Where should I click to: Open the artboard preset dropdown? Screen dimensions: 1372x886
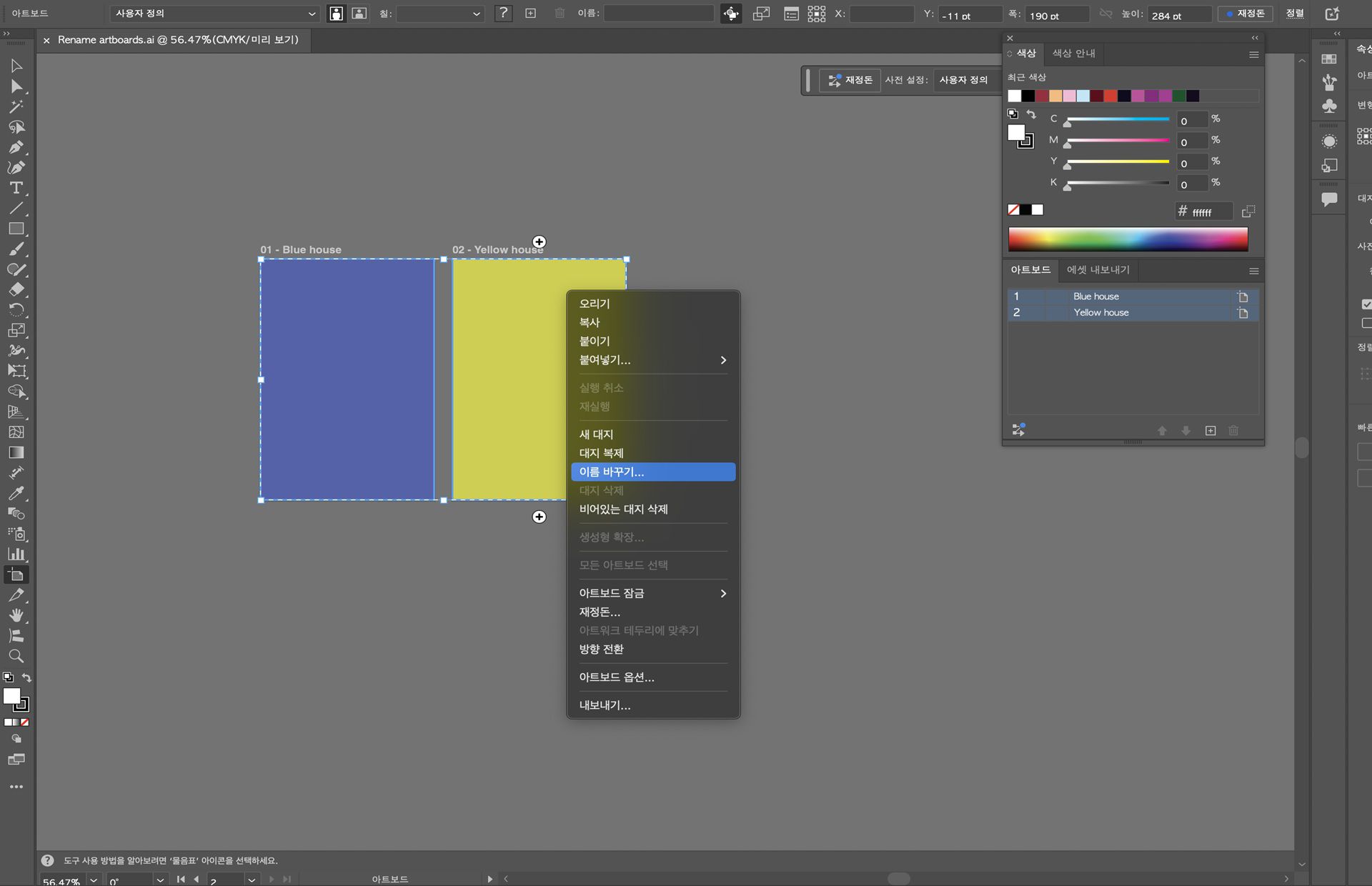tap(214, 14)
